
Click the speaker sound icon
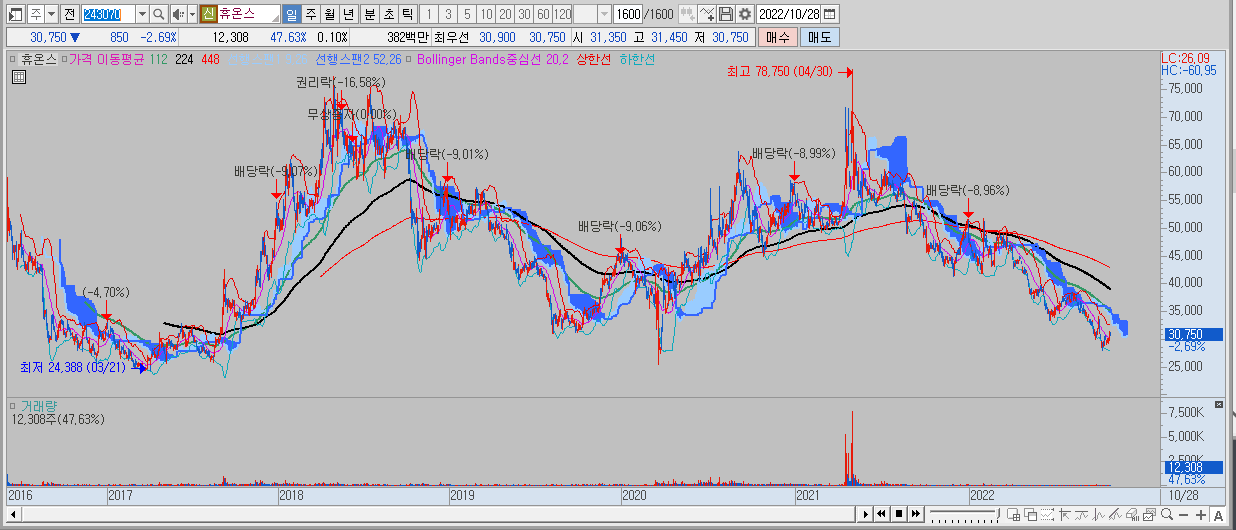click(x=178, y=14)
